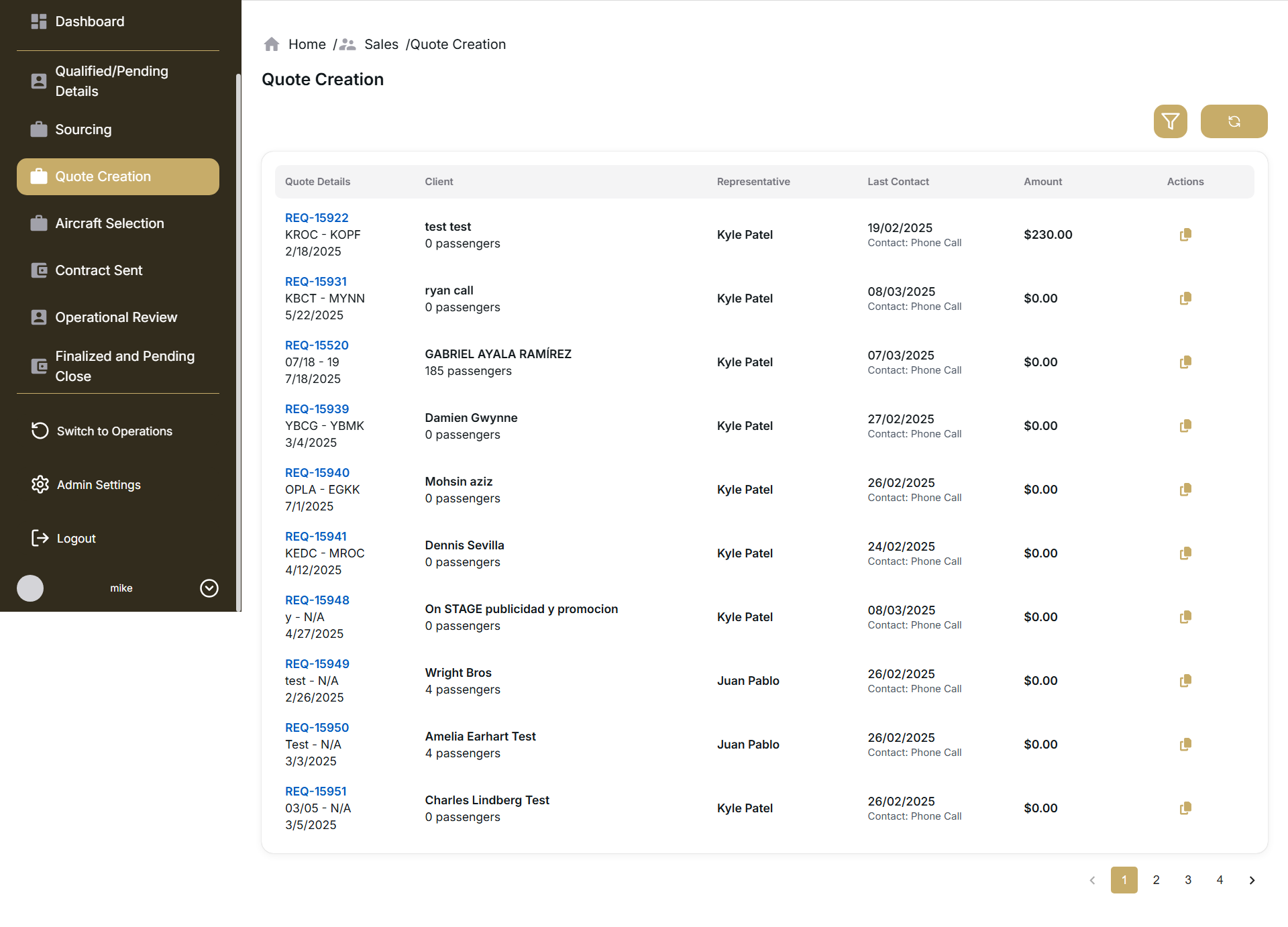Open Contract Sent sidebar item

[x=99, y=270]
